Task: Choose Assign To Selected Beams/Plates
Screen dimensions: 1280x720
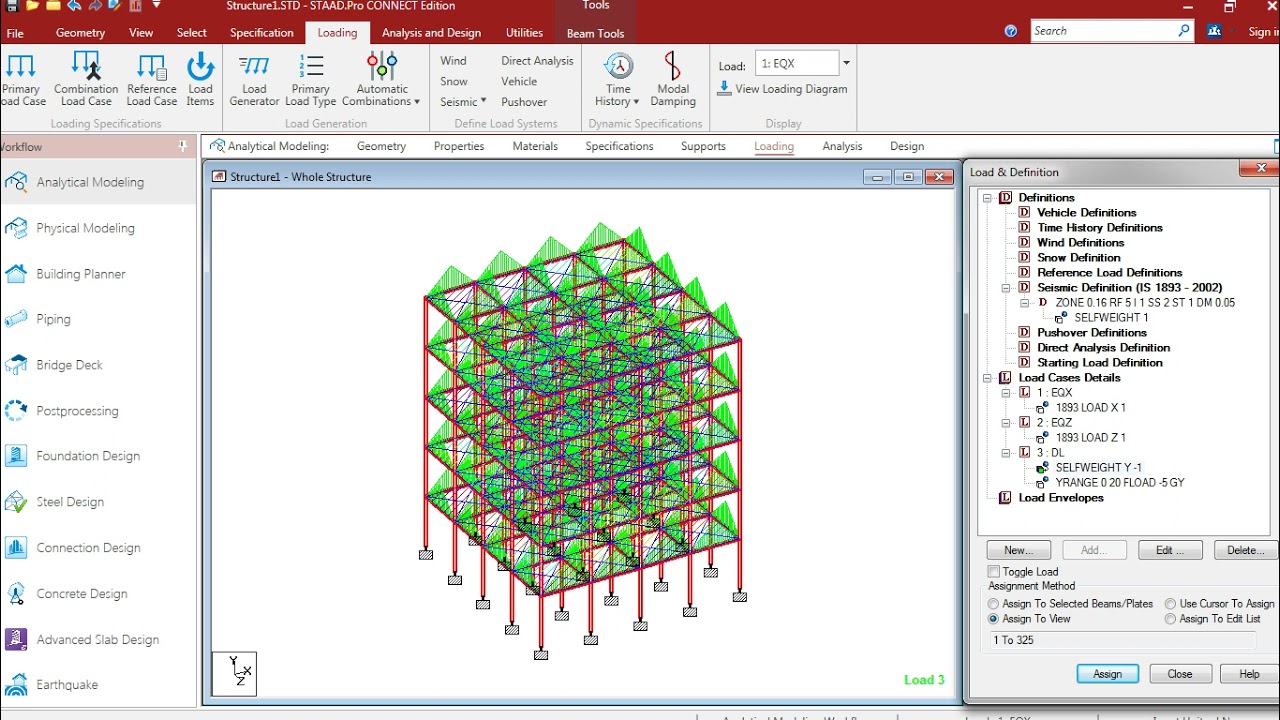Action: point(993,604)
